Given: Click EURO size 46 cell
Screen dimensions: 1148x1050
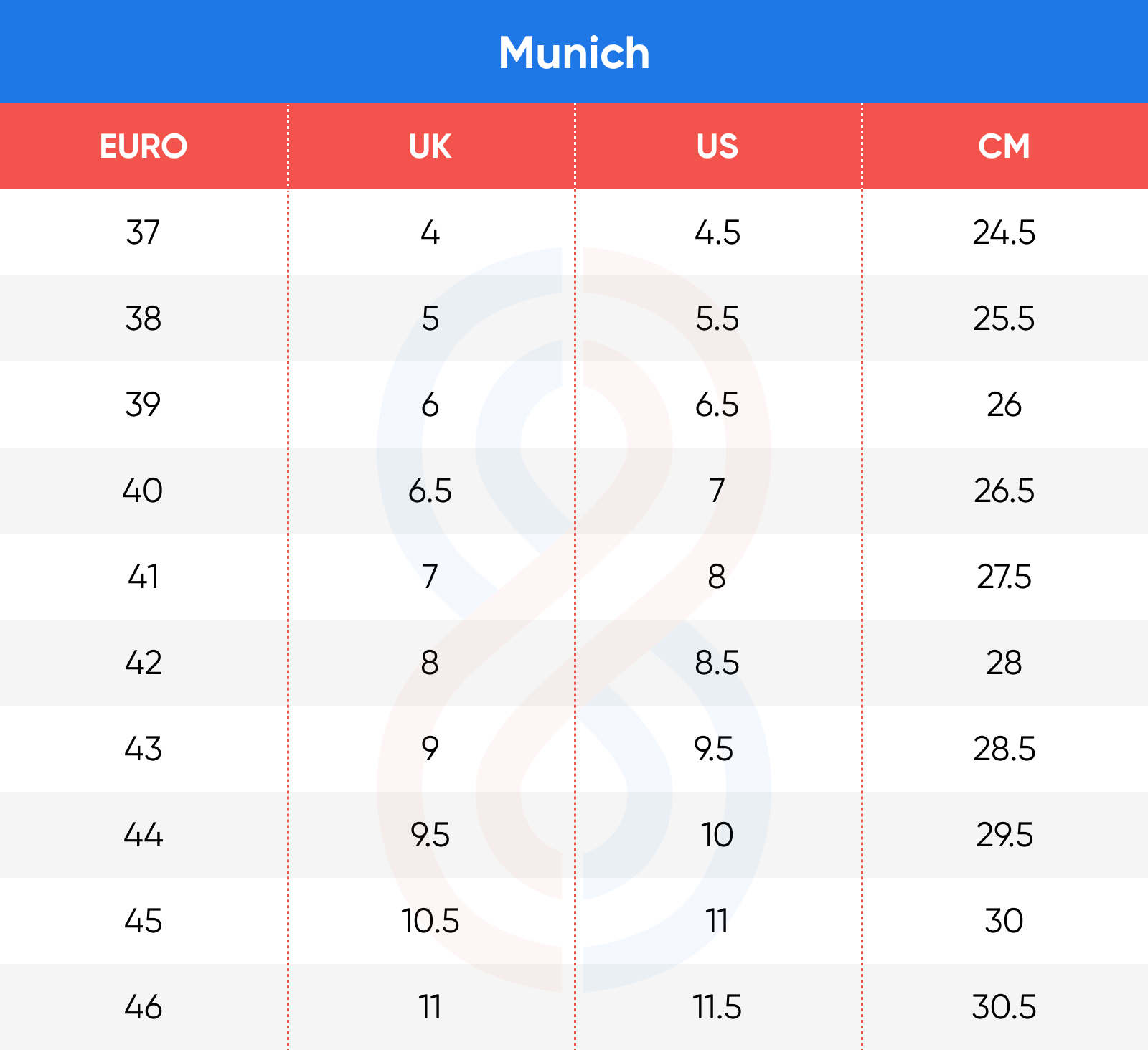Looking at the screenshot, I should coord(143,1007).
